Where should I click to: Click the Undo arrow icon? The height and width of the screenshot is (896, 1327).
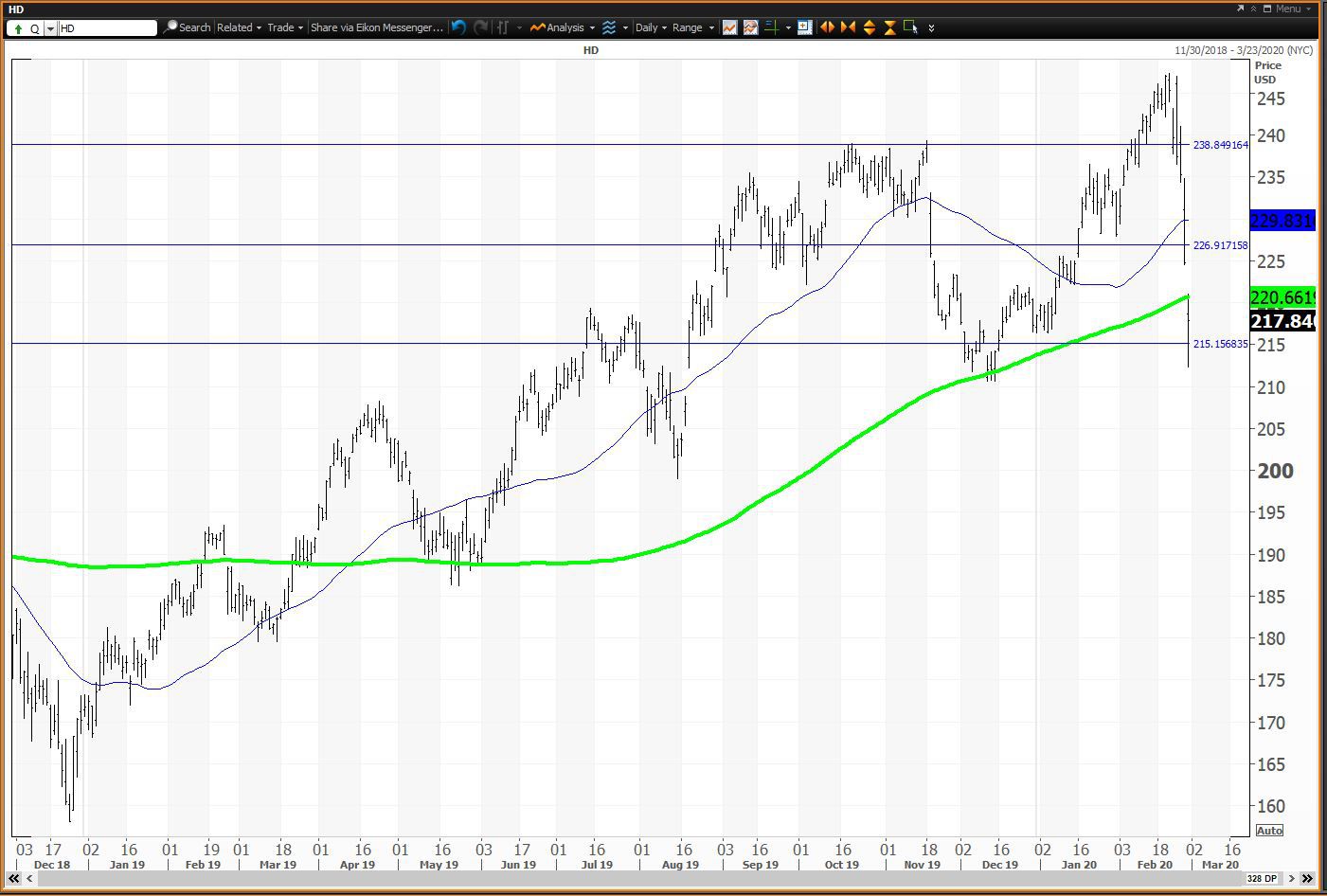click(459, 27)
